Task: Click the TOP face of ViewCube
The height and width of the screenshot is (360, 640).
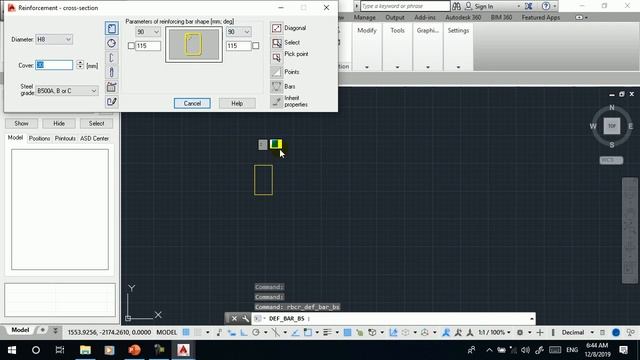Action: [612, 126]
